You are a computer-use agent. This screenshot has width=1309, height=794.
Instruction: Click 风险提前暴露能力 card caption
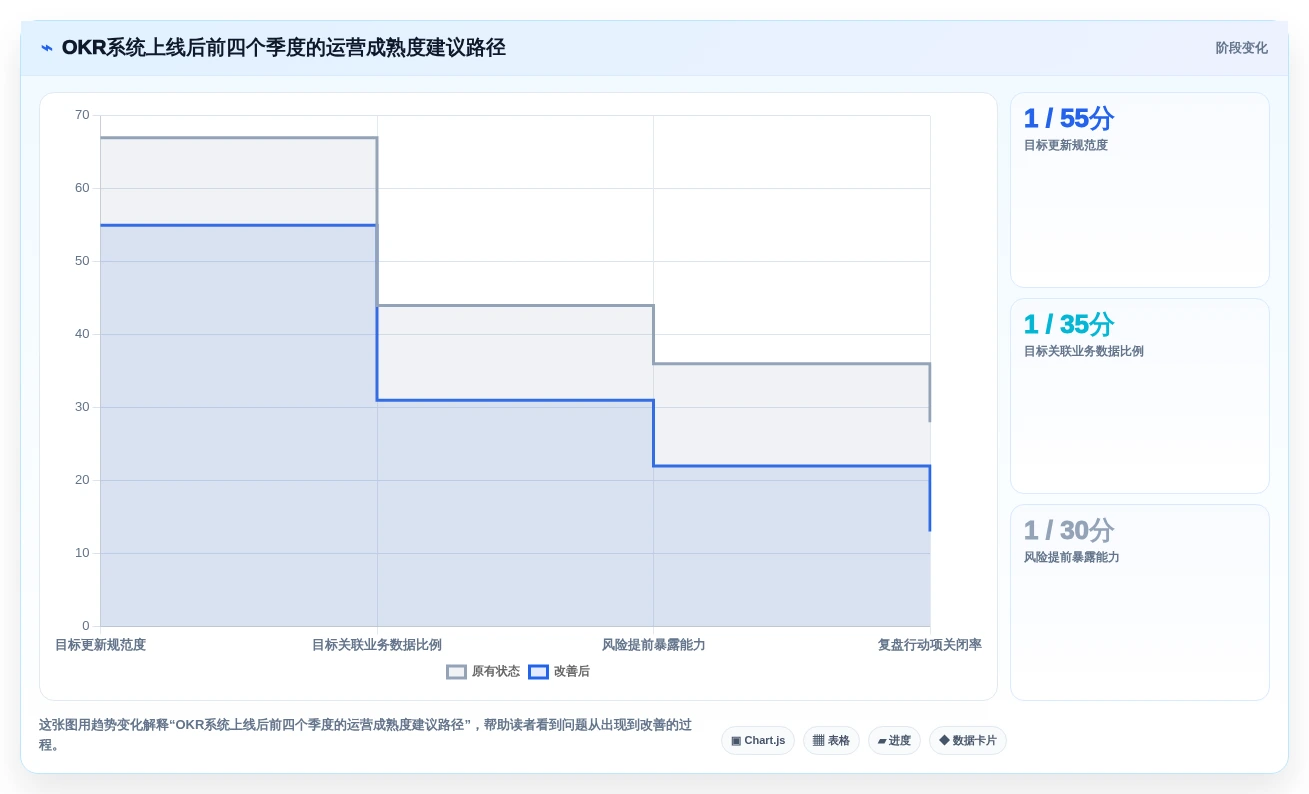(x=1071, y=557)
